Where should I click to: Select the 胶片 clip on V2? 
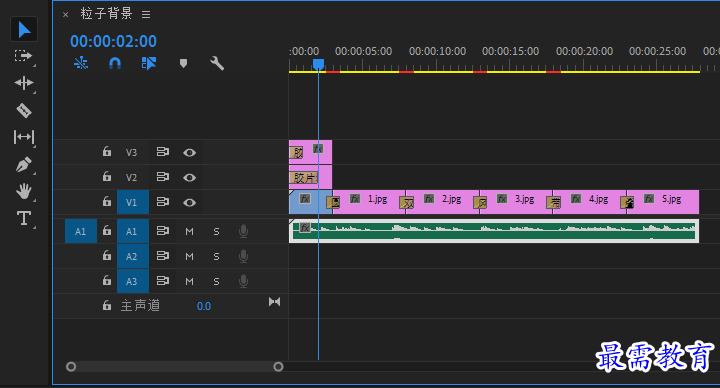(310, 177)
